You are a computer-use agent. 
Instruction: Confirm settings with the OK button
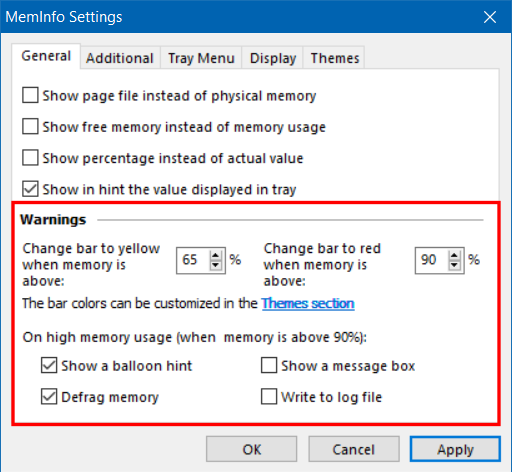click(252, 449)
